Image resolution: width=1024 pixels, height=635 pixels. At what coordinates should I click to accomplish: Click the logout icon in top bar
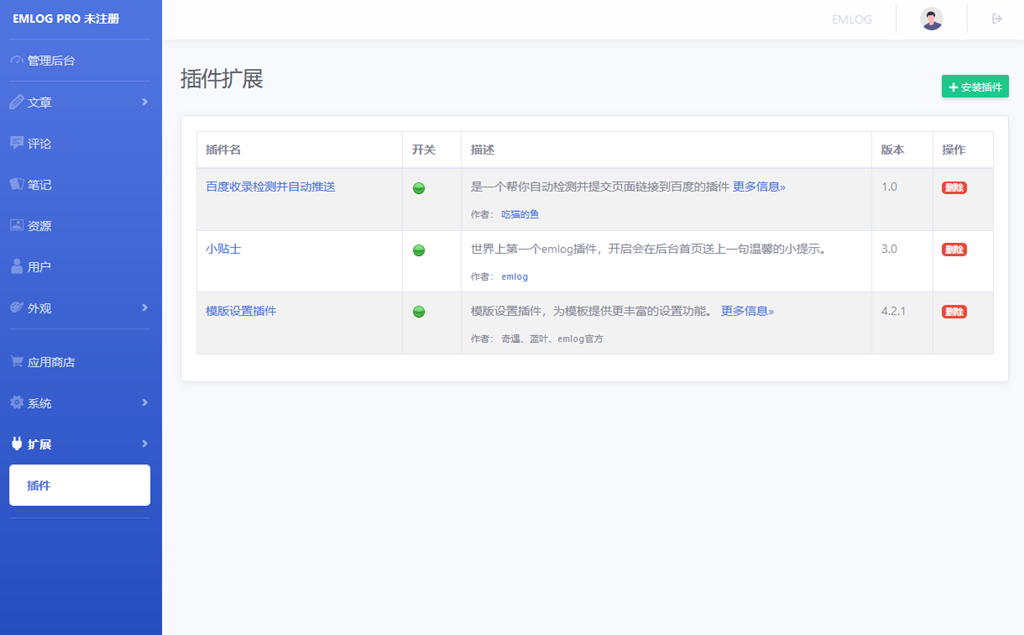coord(996,19)
